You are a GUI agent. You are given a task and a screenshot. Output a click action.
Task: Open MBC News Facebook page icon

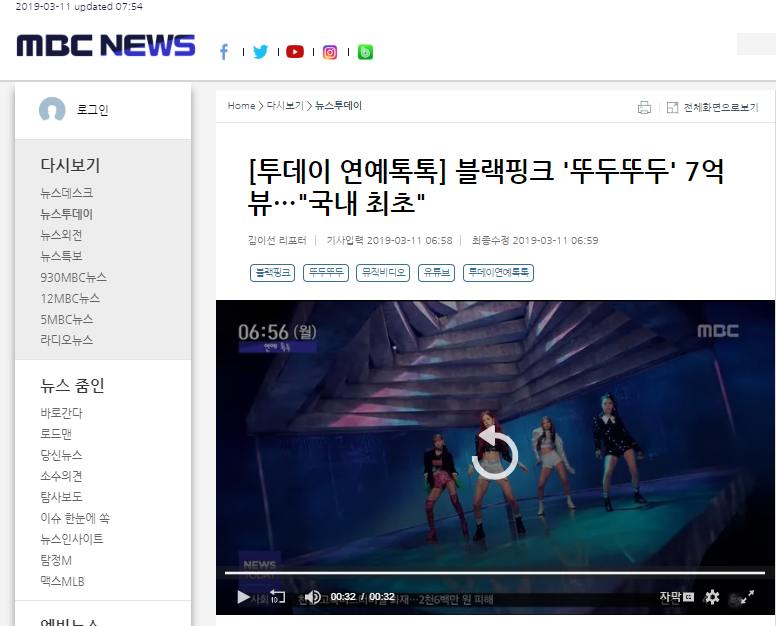pyautogui.click(x=224, y=52)
